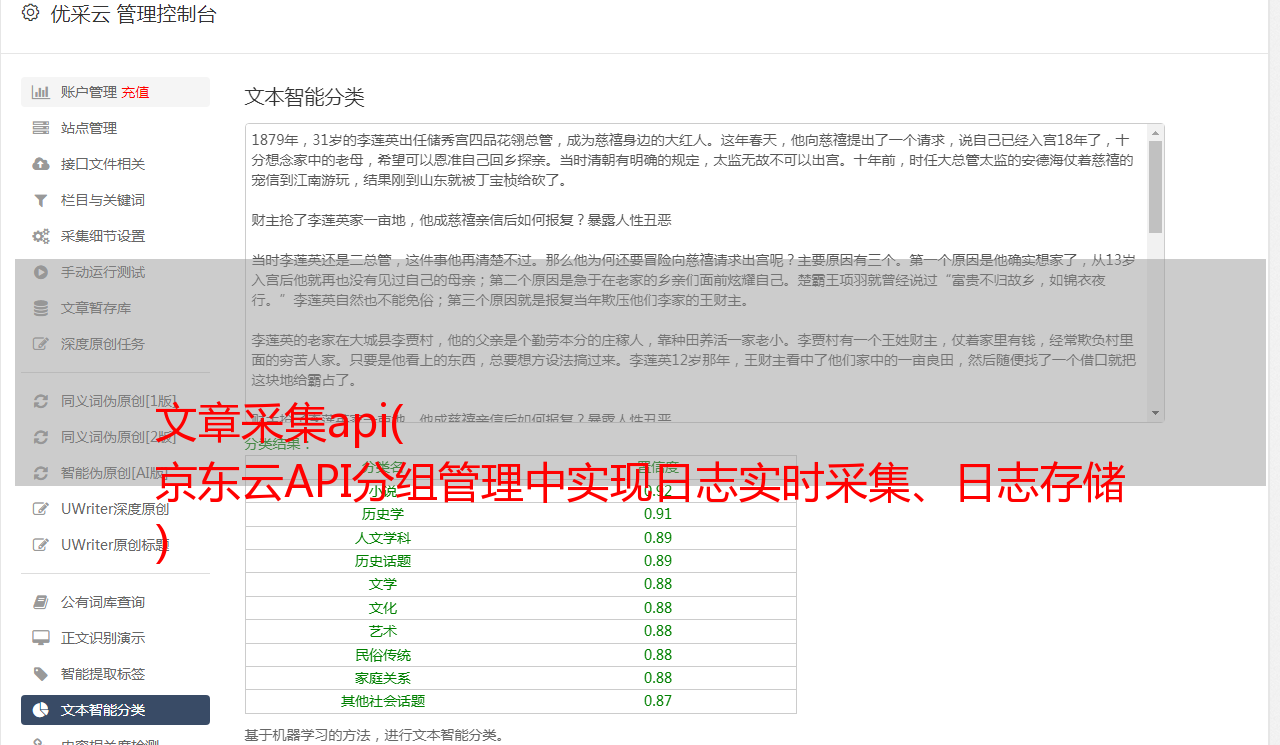This screenshot has height=745, width=1280.
Task: Click the 0.91 confidence value
Action: click(x=658, y=514)
